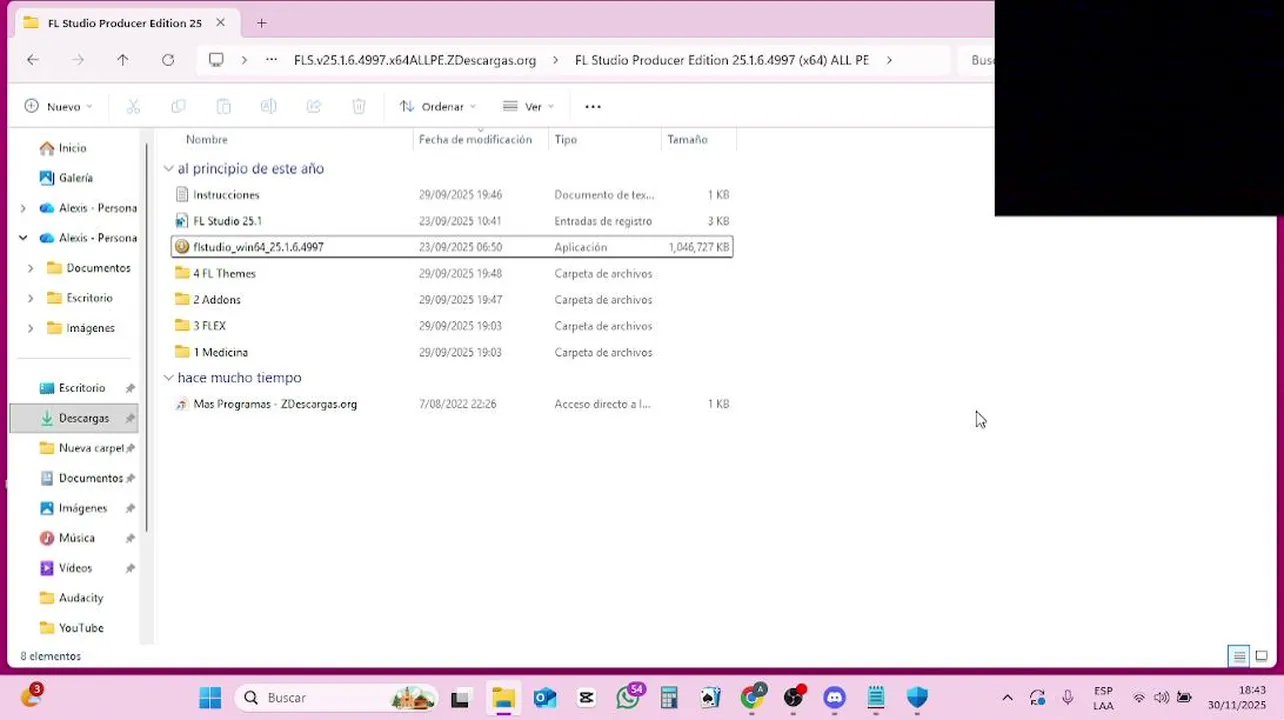Open the Delete (trash) toolbar icon

coord(359,106)
